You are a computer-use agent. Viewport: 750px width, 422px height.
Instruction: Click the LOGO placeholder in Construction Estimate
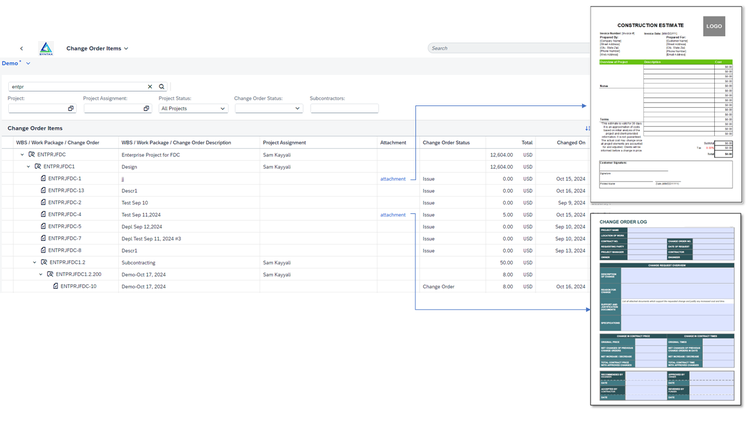click(x=714, y=26)
